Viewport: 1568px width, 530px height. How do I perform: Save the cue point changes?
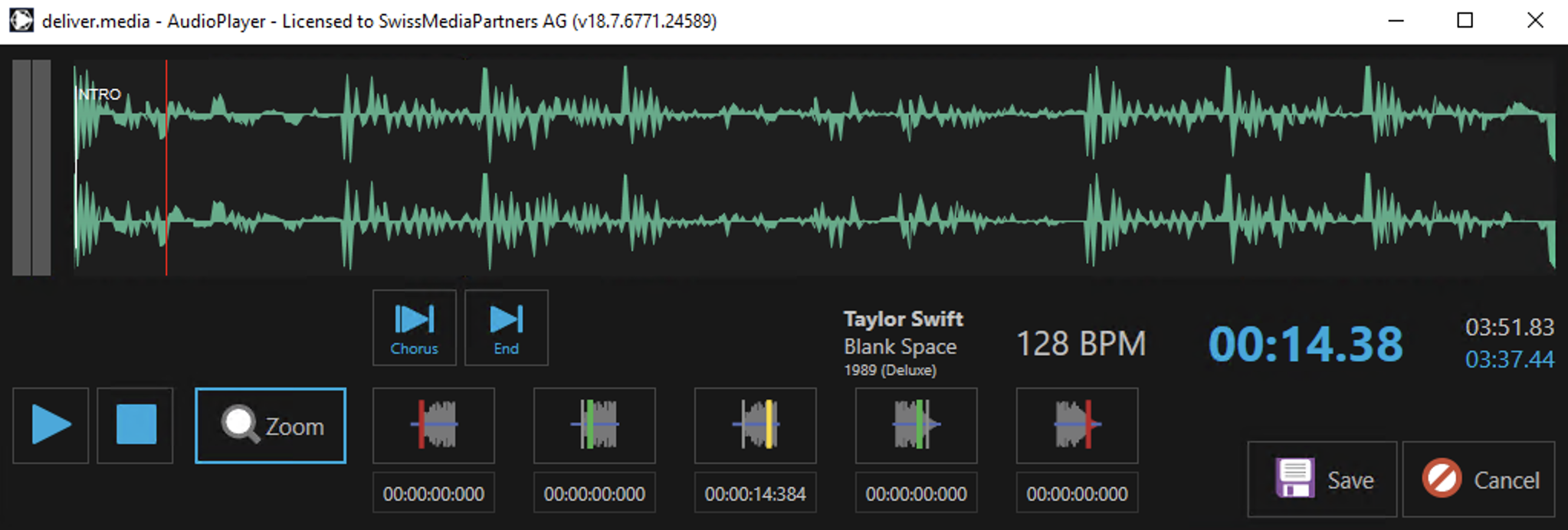coord(1323,479)
